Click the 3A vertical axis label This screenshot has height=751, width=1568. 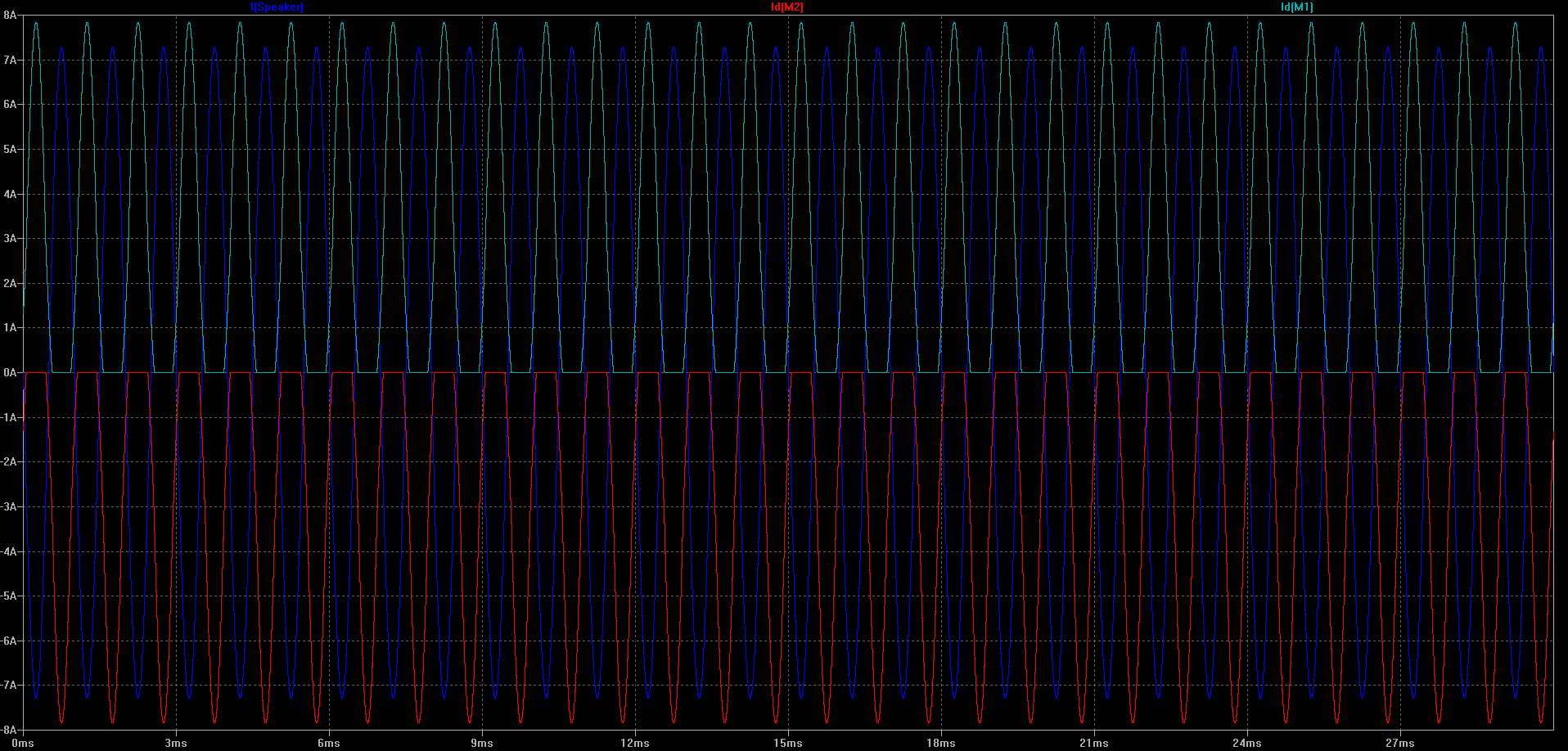pos(10,239)
